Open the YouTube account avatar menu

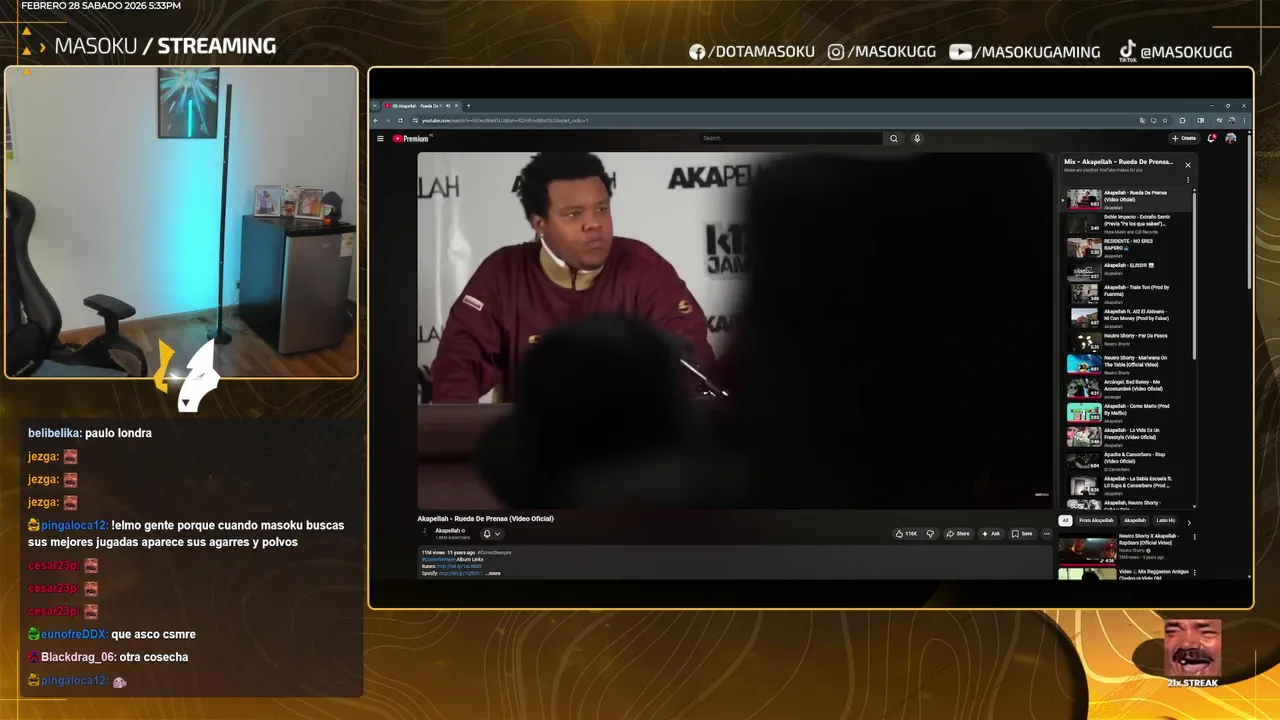click(1231, 138)
